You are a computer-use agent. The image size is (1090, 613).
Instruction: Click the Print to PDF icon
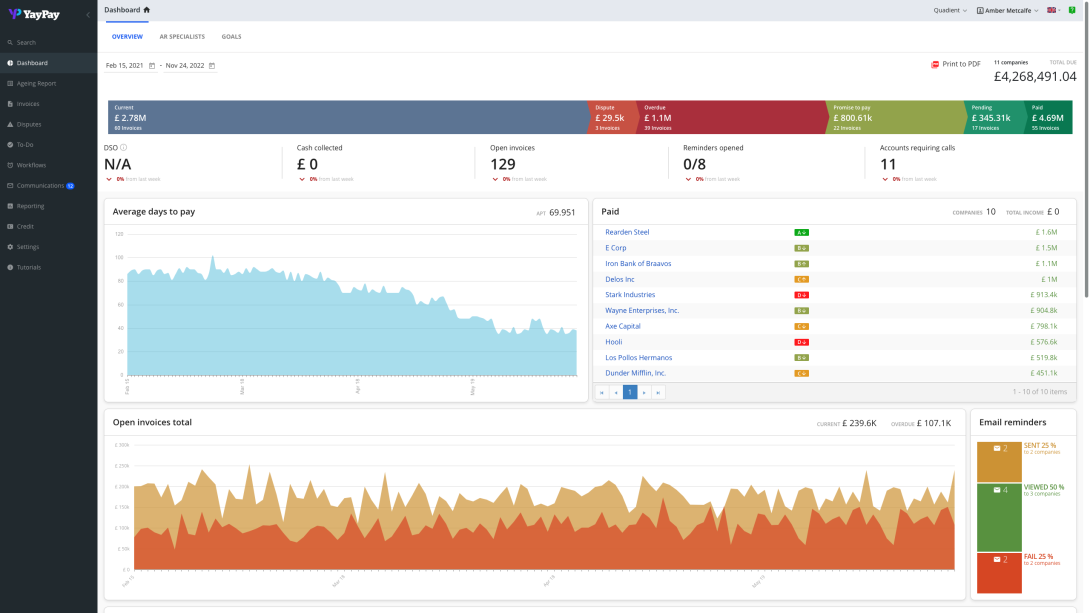pyautogui.click(x=935, y=64)
